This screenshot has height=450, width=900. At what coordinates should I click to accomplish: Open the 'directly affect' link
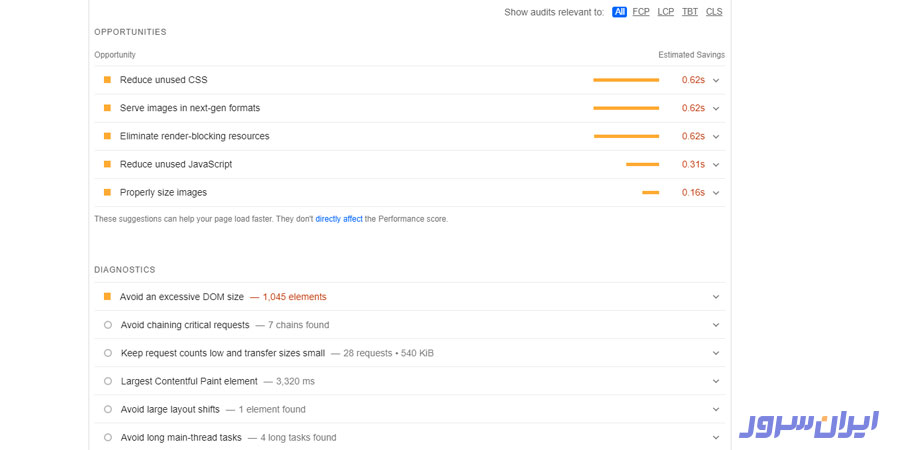pyautogui.click(x=339, y=219)
